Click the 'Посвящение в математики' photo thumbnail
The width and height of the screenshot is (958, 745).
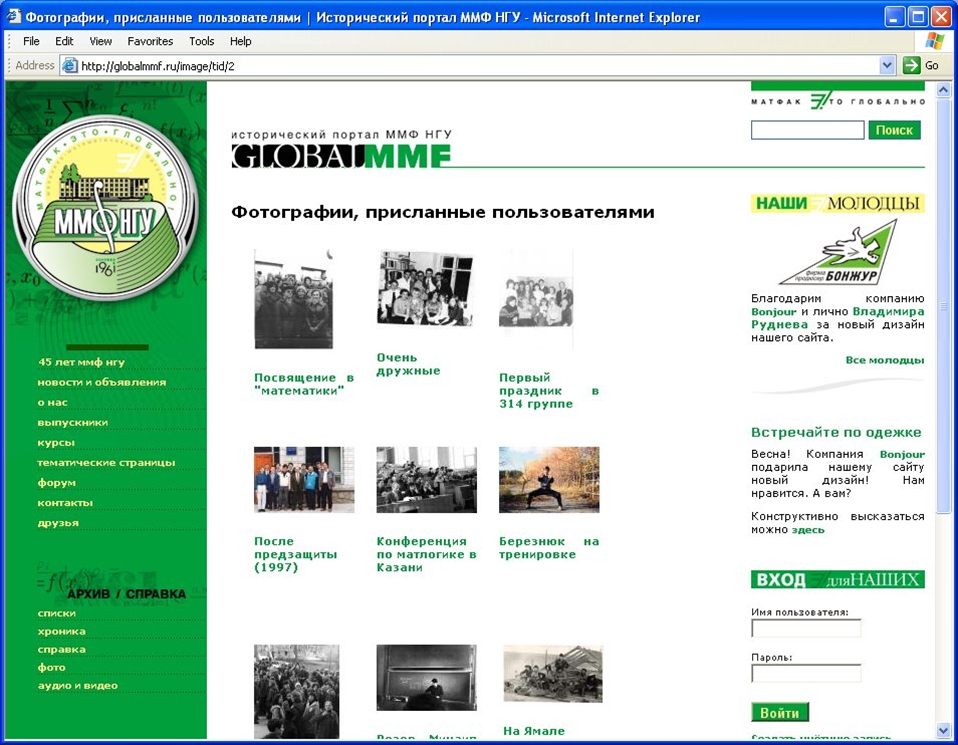point(294,299)
